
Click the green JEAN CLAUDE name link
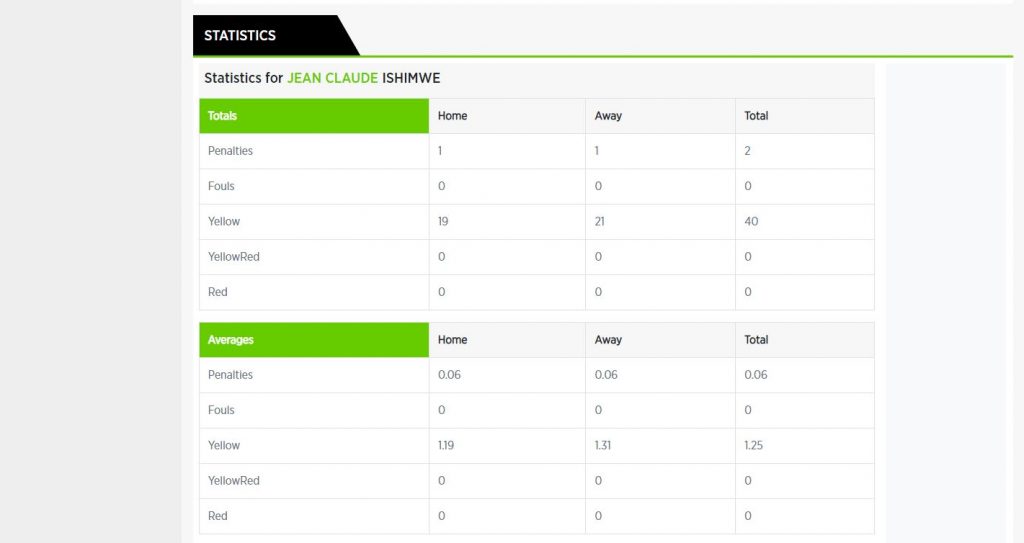click(x=332, y=77)
